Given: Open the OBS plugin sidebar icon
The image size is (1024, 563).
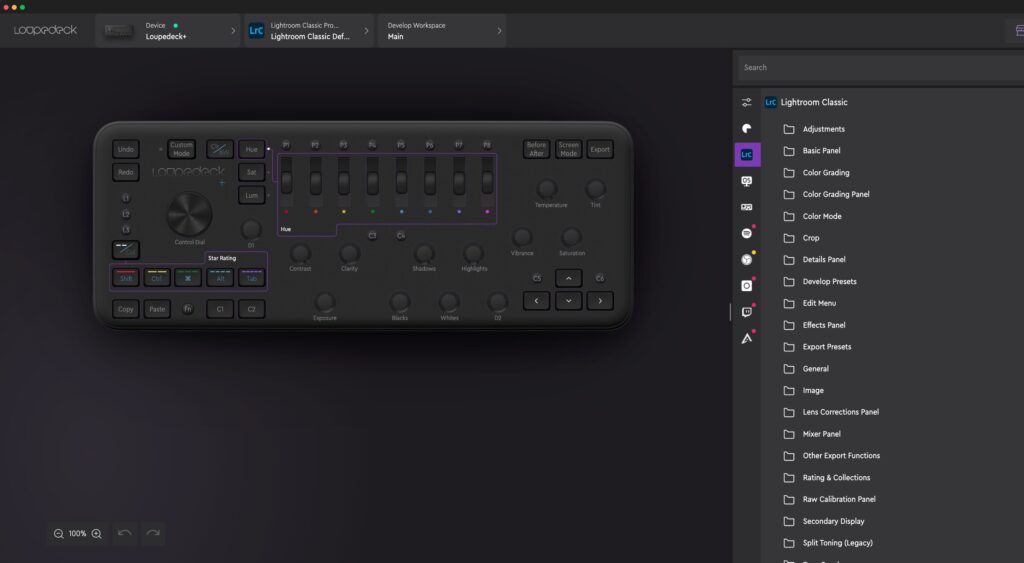Looking at the screenshot, I should point(747,259).
